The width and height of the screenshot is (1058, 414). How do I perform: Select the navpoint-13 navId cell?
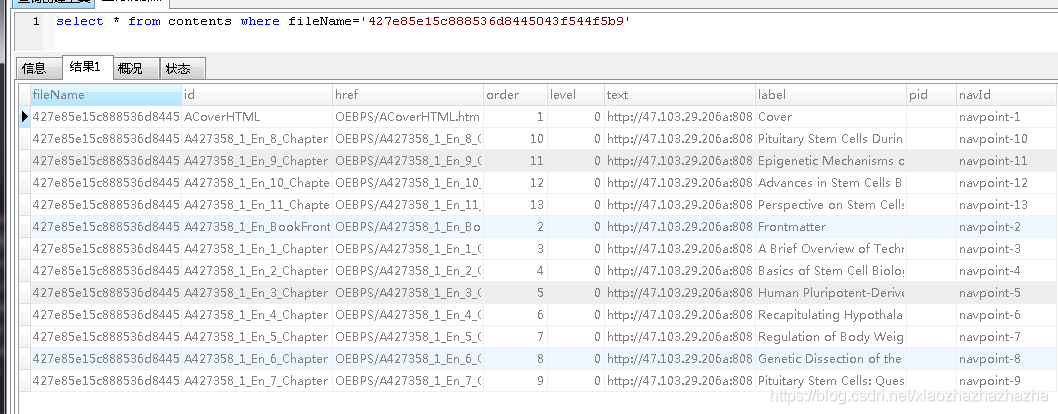[x=1006, y=205]
